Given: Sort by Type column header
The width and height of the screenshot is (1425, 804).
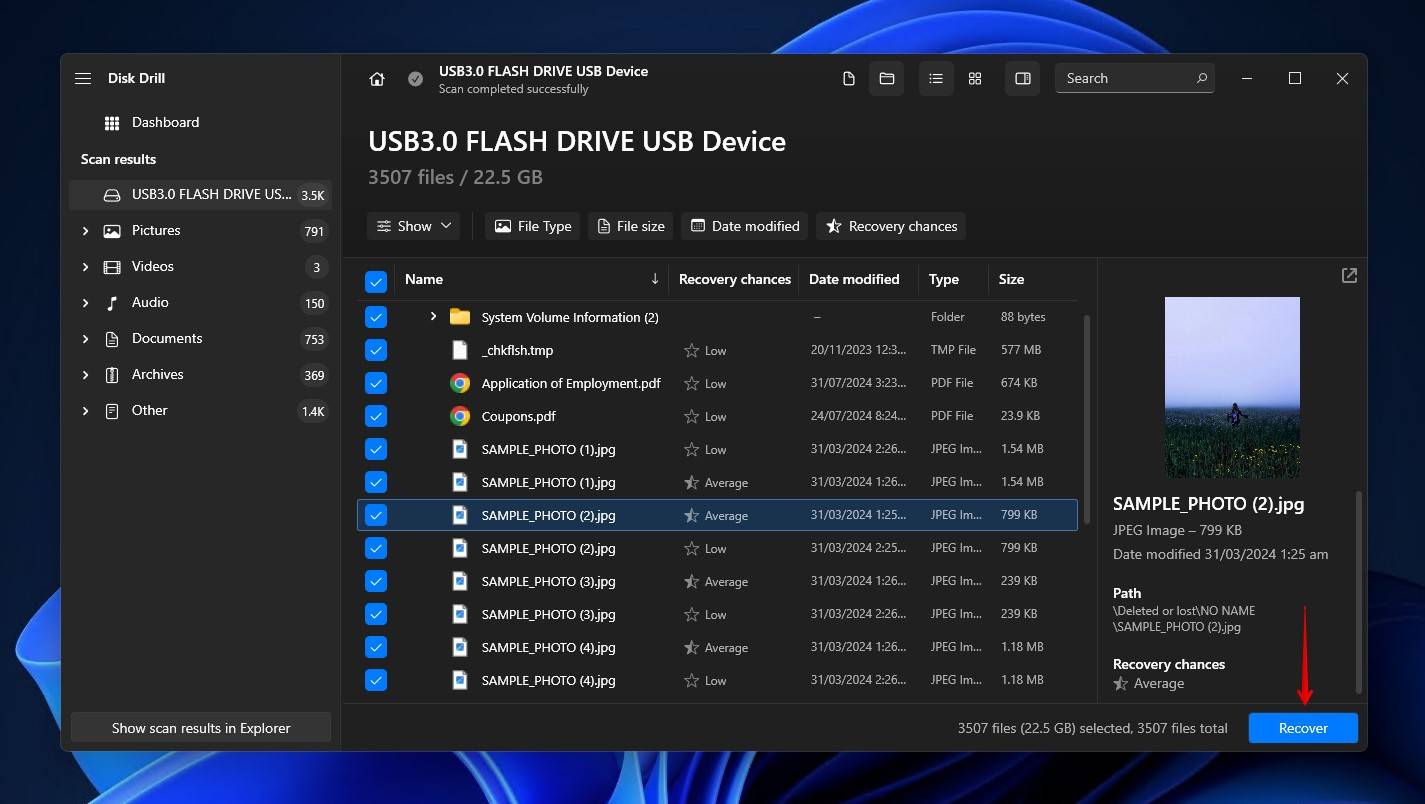Looking at the screenshot, I should pos(943,279).
